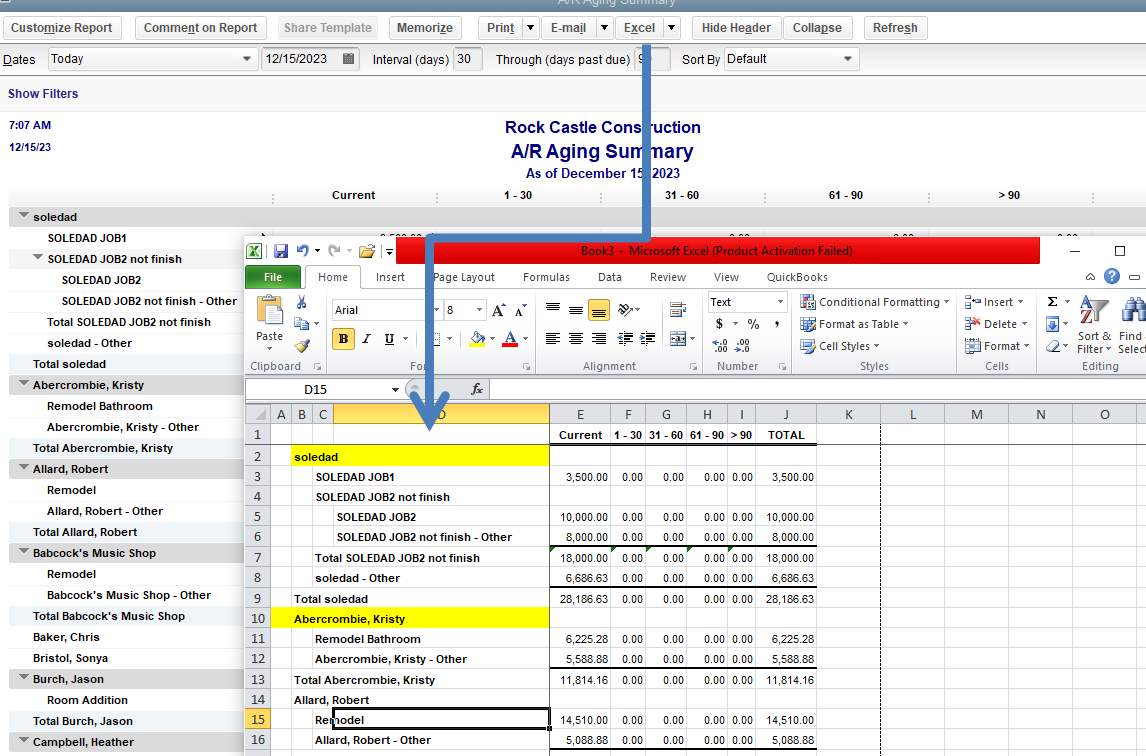Toggle Italic formatting in Excel

pyautogui.click(x=366, y=339)
